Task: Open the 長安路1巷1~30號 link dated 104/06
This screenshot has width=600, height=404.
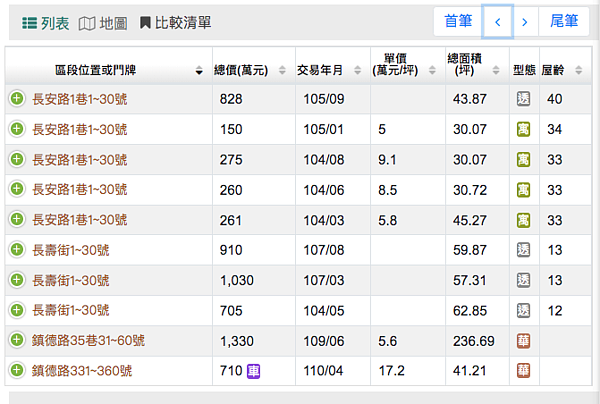Action: [80, 189]
